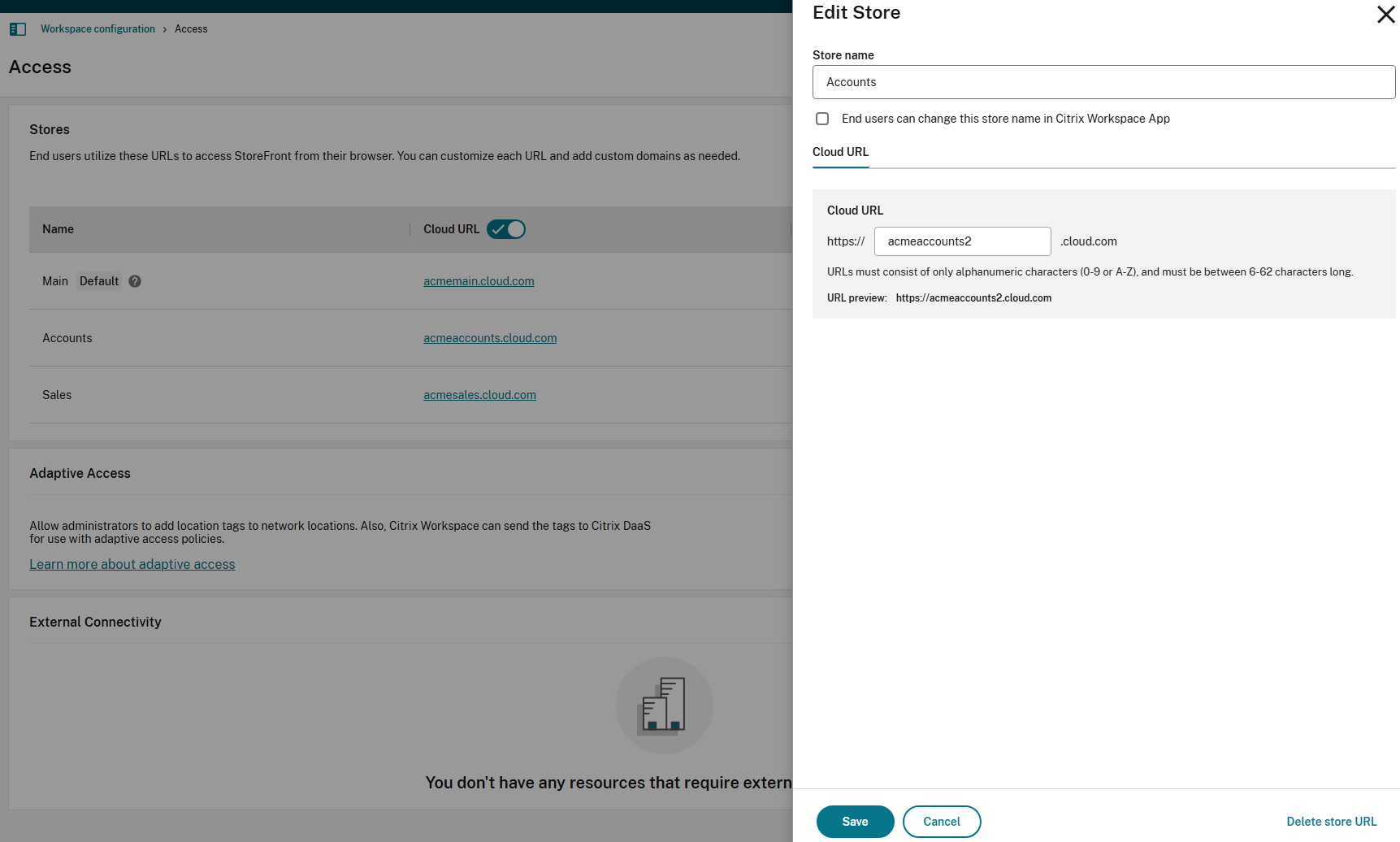Select the Cloud URL tab
Viewport: 1400px width, 842px height.
pyautogui.click(x=840, y=152)
